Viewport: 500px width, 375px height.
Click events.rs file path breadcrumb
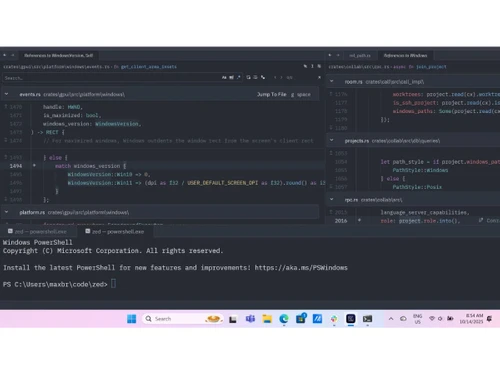click(x=56, y=67)
